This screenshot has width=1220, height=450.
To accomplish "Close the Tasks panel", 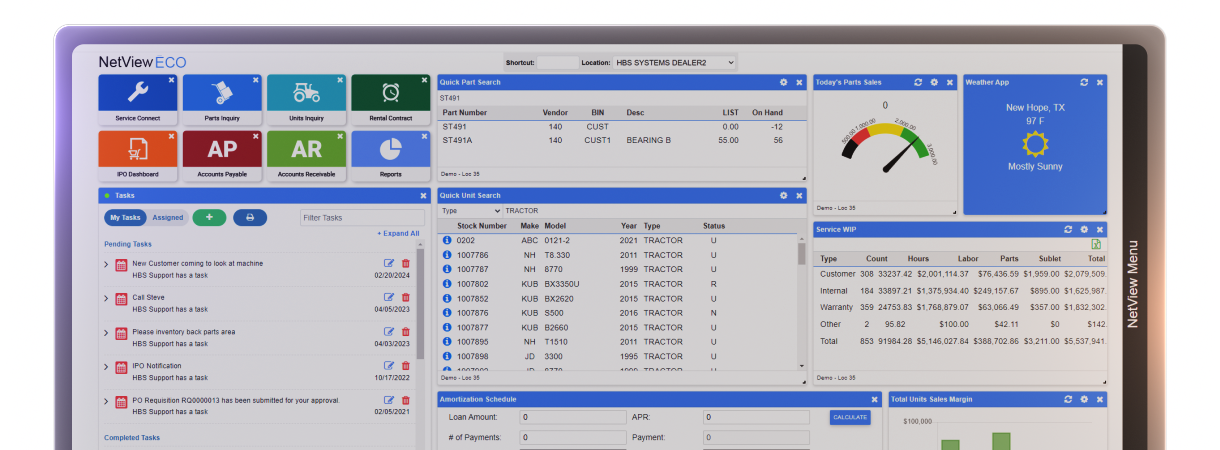I will click(423, 196).
